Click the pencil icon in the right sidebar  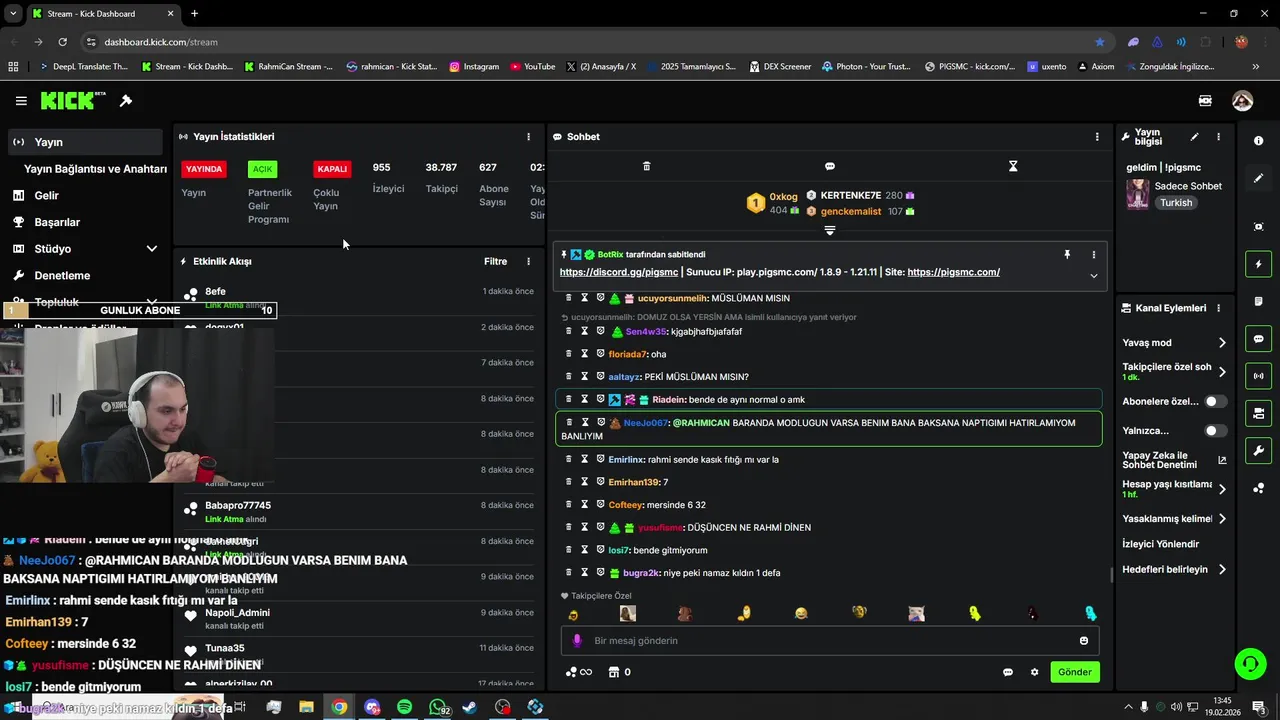click(x=1259, y=178)
